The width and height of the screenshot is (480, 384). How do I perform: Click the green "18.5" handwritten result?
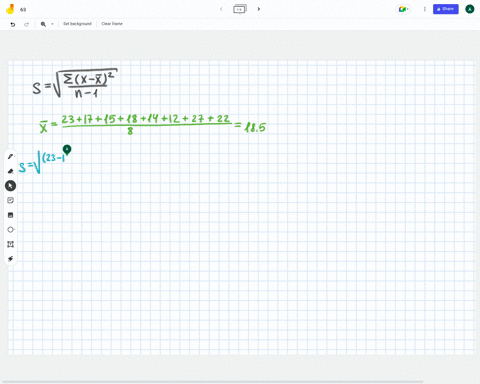(255, 127)
